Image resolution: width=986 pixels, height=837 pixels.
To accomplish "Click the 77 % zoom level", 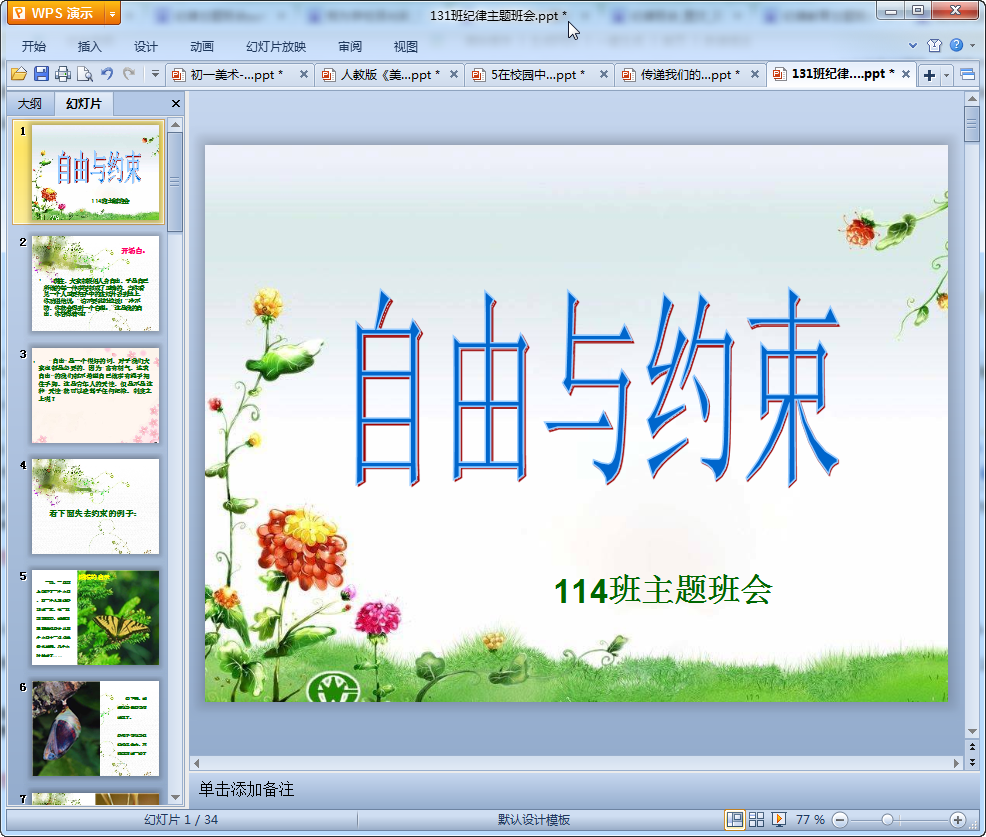I will click(810, 819).
